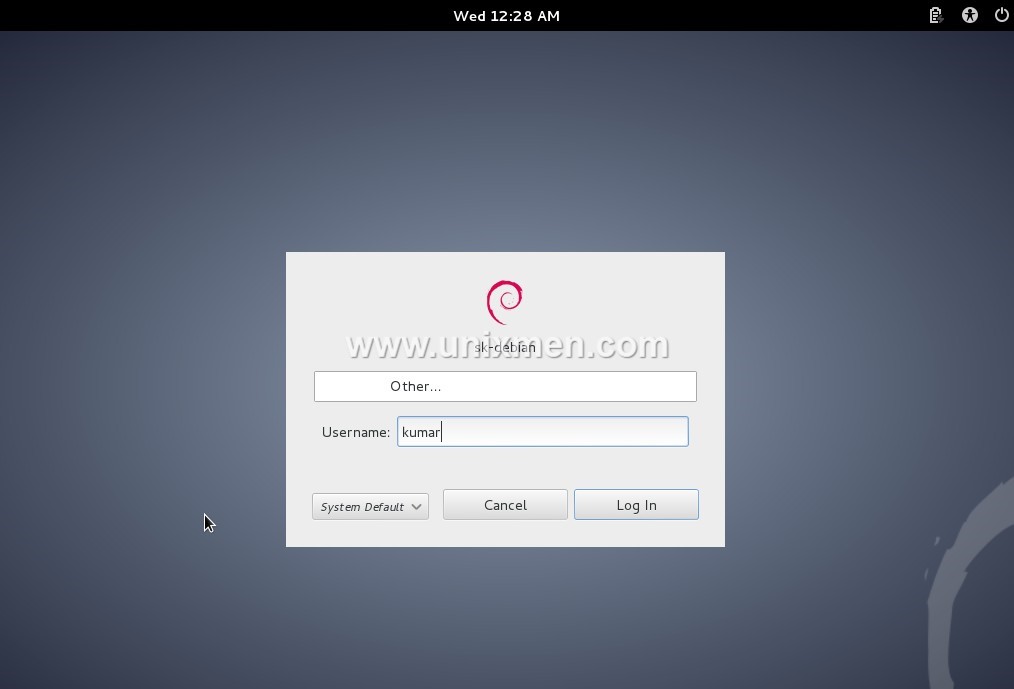This screenshot has width=1014, height=689.
Task: Open the System Default session dropdown
Action: [371, 507]
